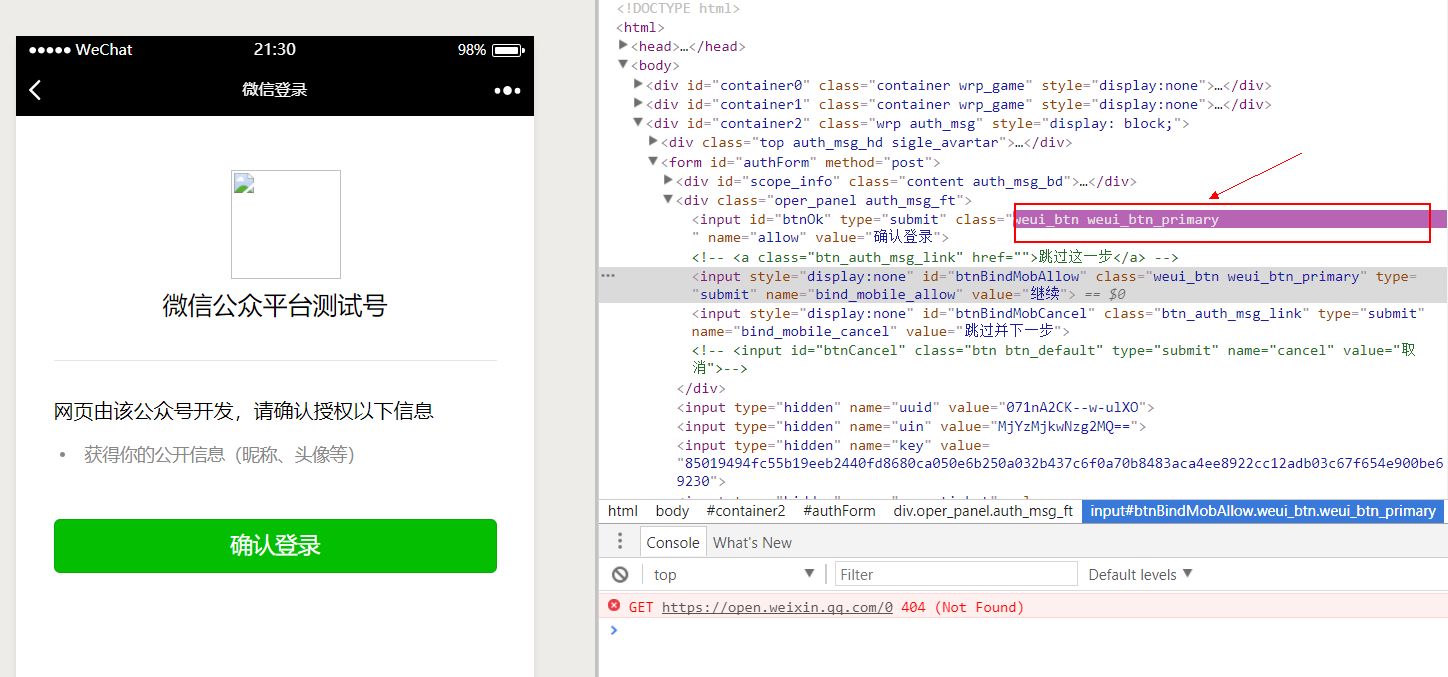The height and width of the screenshot is (677, 1448).
Task: Switch to the What's New tab
Action: coord(752,542)
